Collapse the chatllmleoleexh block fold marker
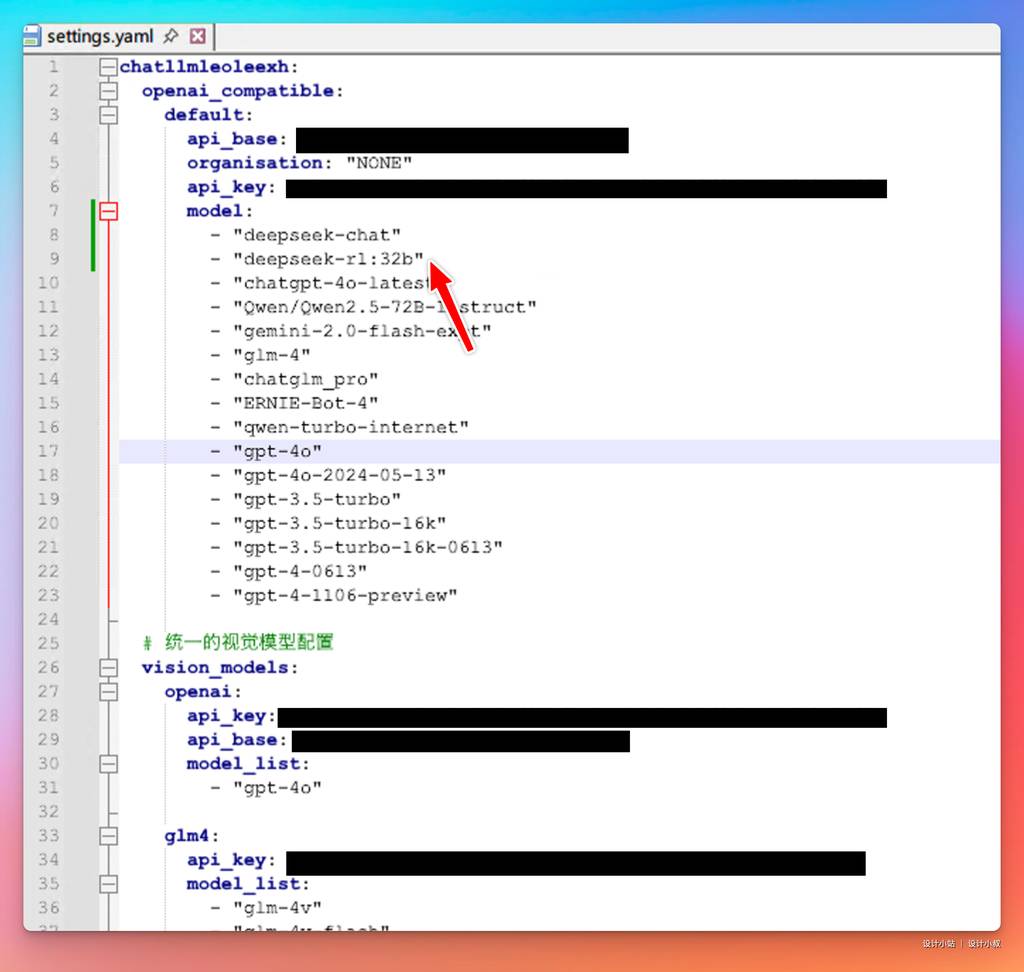The width and height of the screenshot is (1024, 972). pos(108,67)
